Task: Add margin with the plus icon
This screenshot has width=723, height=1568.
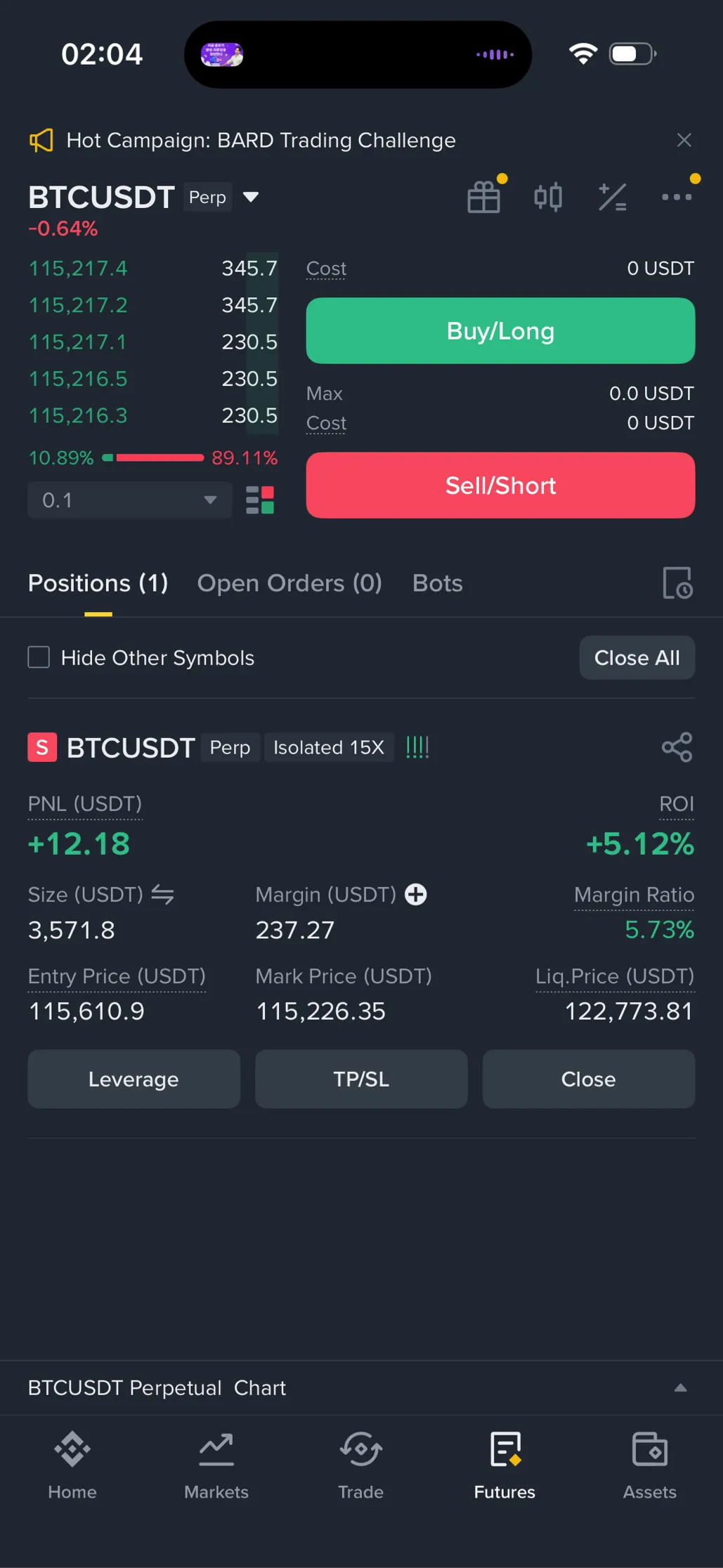Action: pyautogui.click(x=416, y=895)
